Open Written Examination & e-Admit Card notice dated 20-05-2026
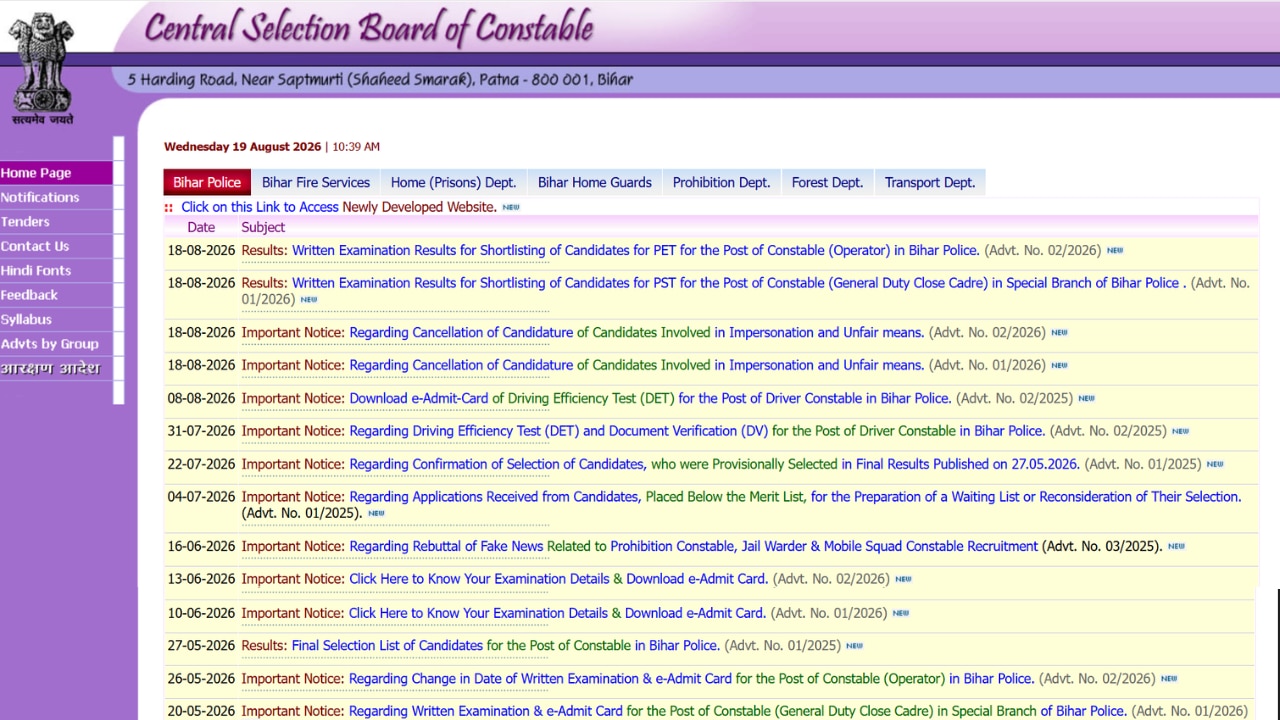The height and width of the screenshot is (720, 1280). [738, 711]
